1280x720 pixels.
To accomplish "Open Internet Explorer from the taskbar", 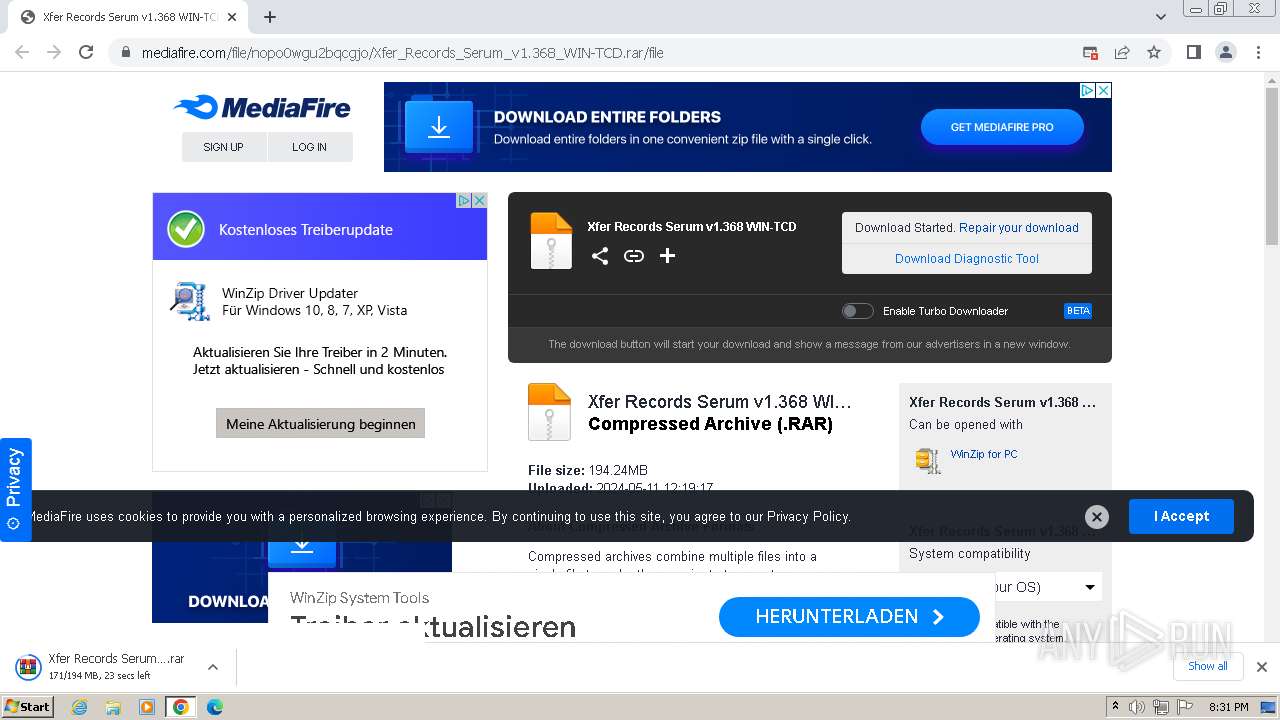I will point(79,707).
